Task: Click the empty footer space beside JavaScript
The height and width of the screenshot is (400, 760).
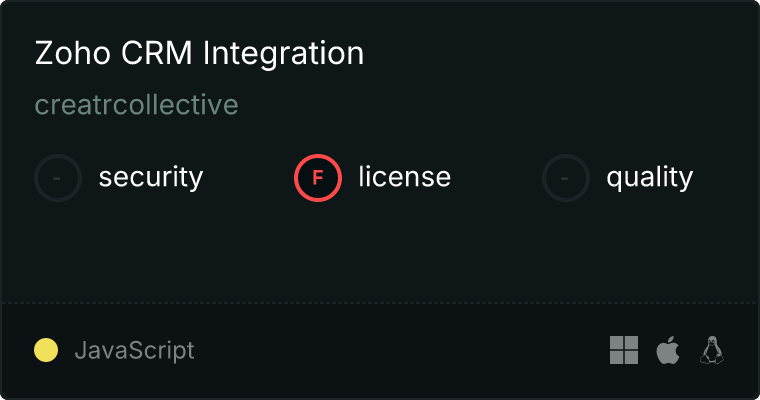Action: point(400,350)
